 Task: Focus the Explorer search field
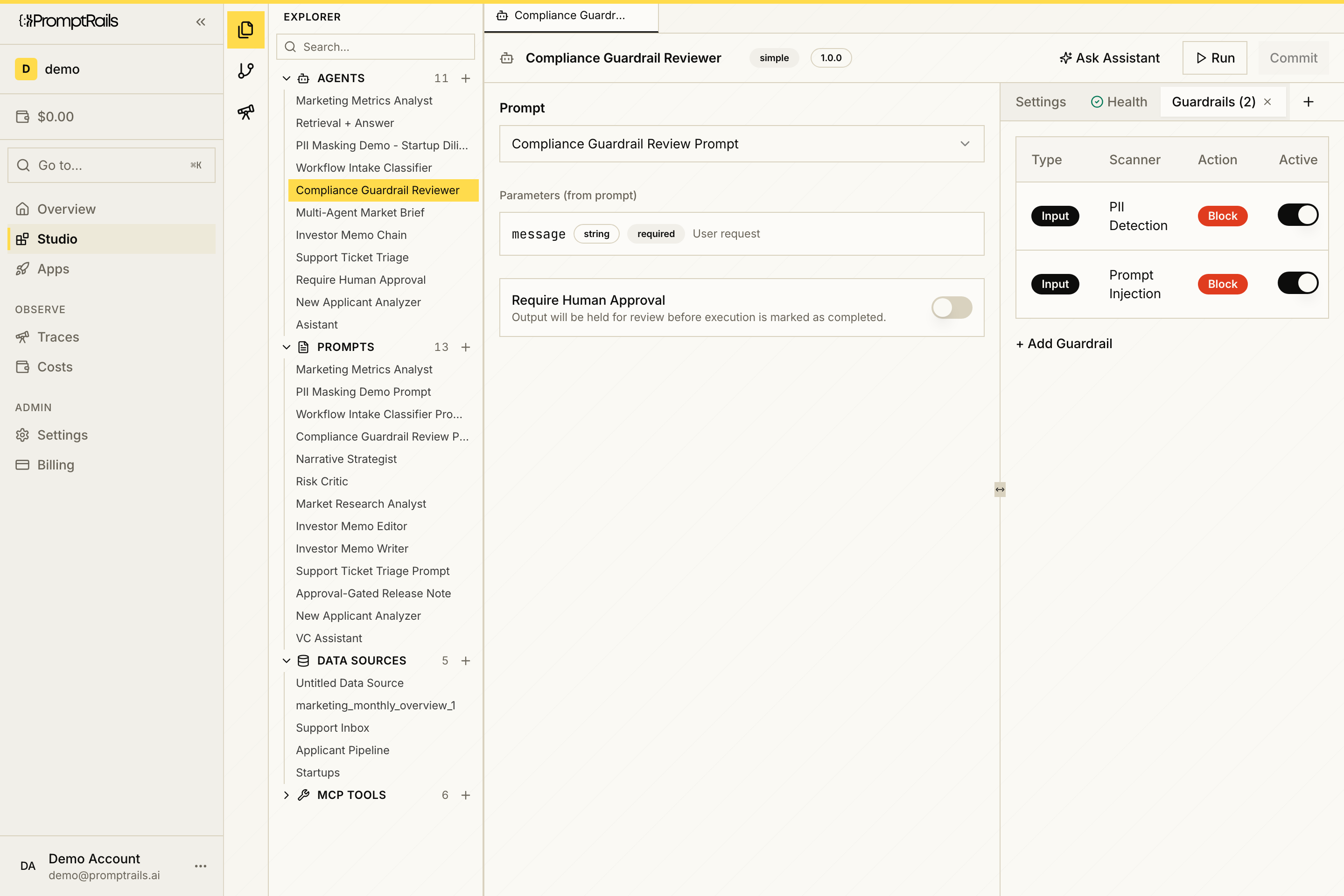coord(375,47)
